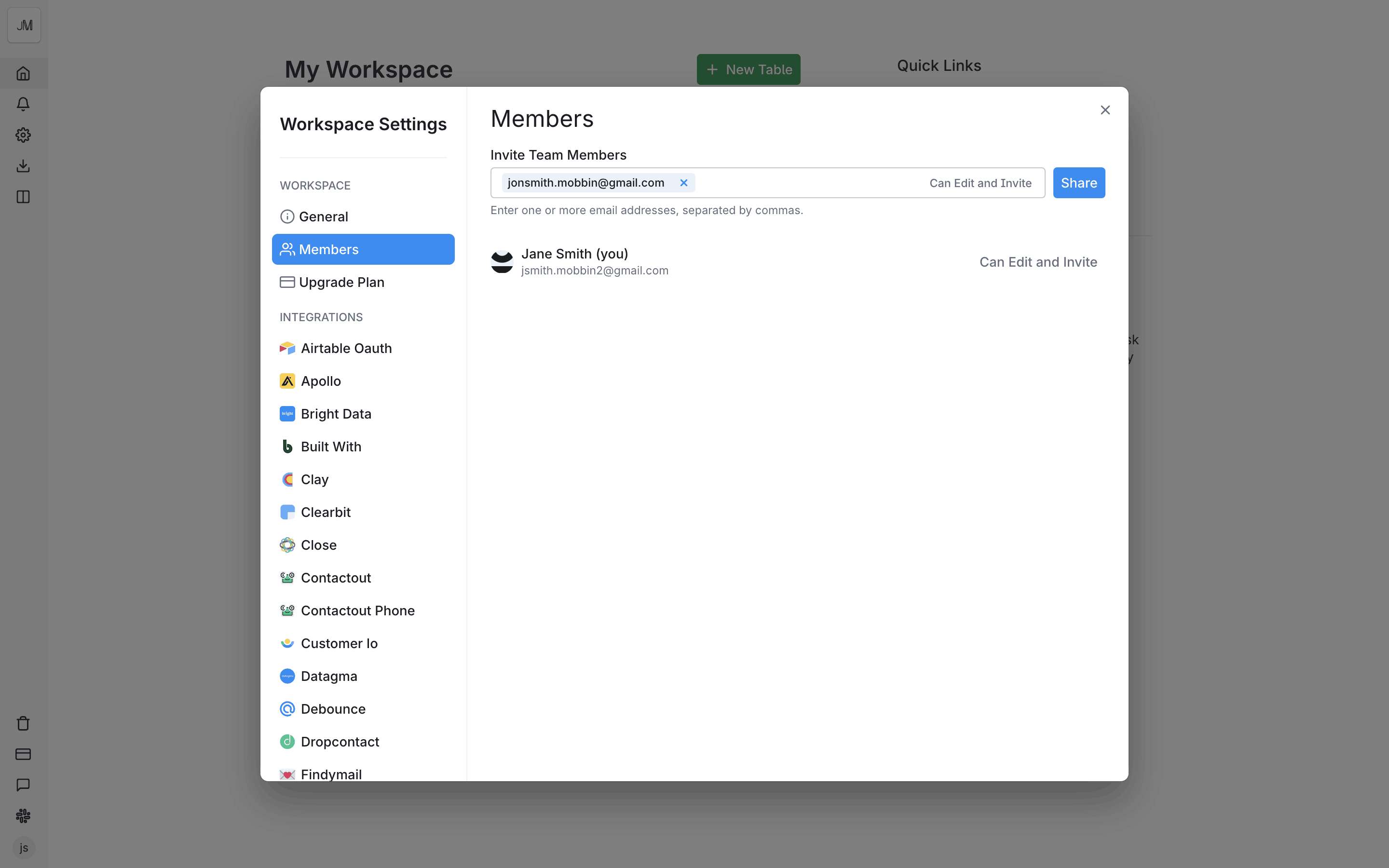Open Debounce integration

363,709
